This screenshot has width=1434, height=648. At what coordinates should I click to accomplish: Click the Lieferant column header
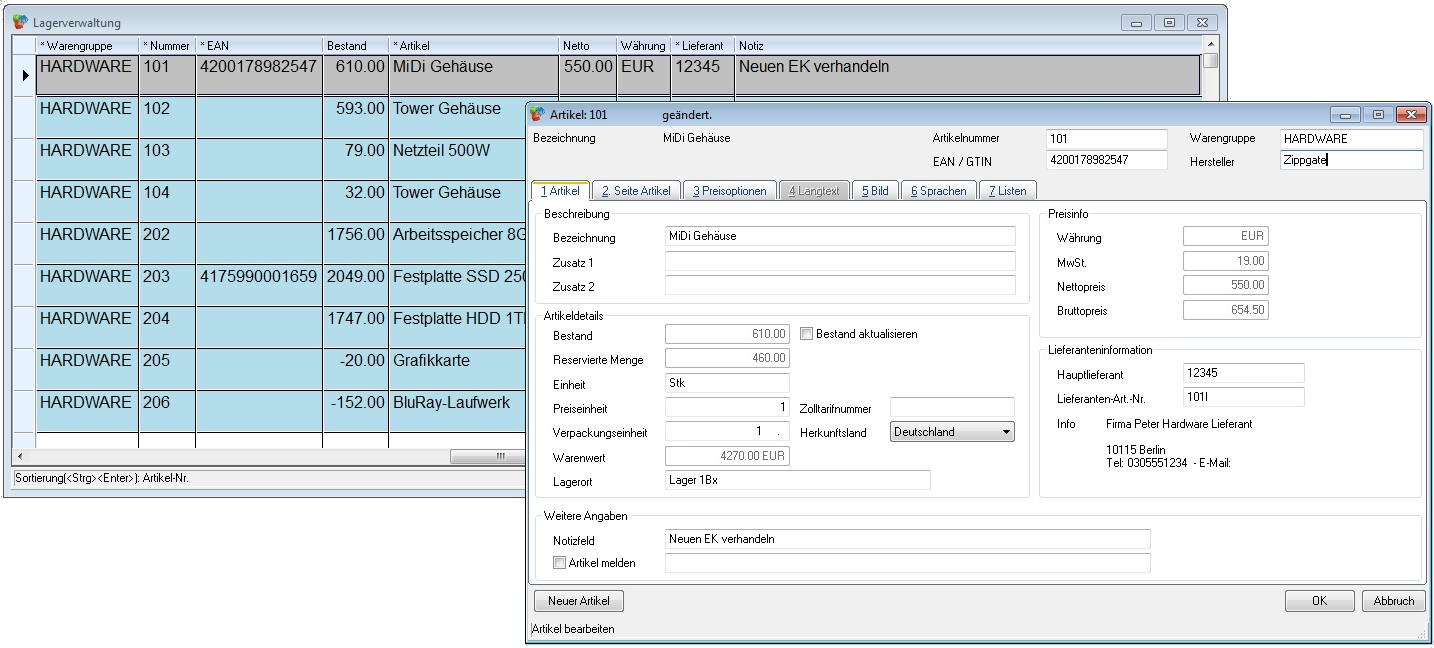(702, 46)
